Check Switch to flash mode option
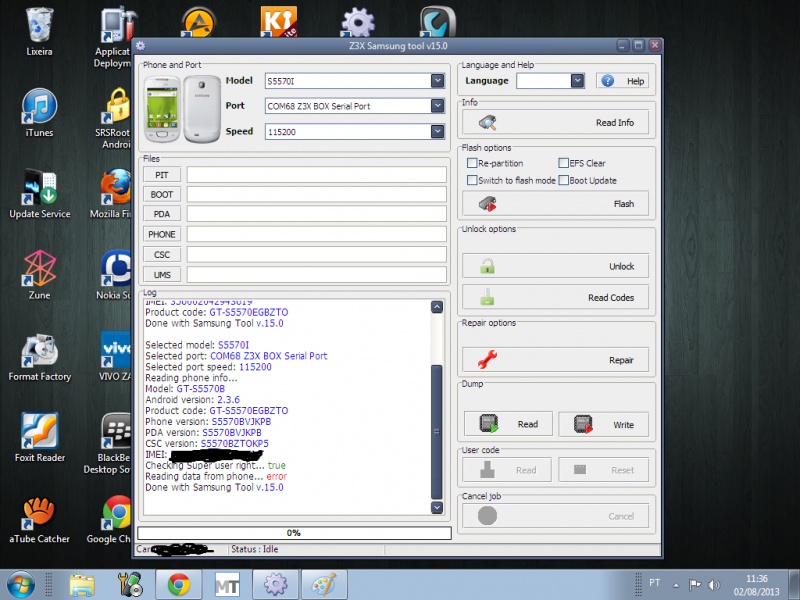 (x=472, y=180)
